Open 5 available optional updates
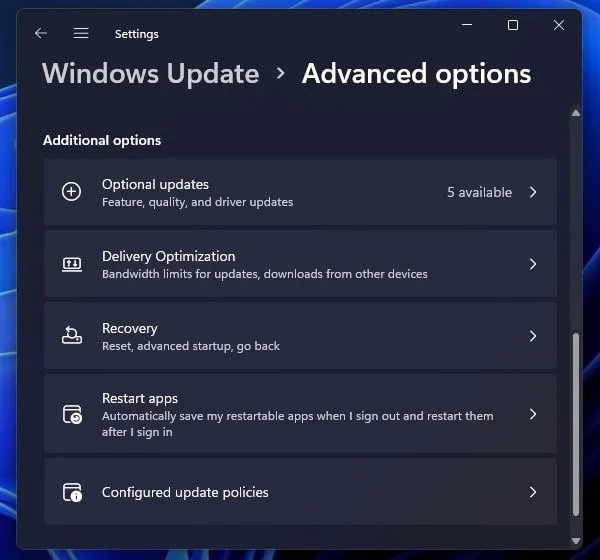 [479, 192]
